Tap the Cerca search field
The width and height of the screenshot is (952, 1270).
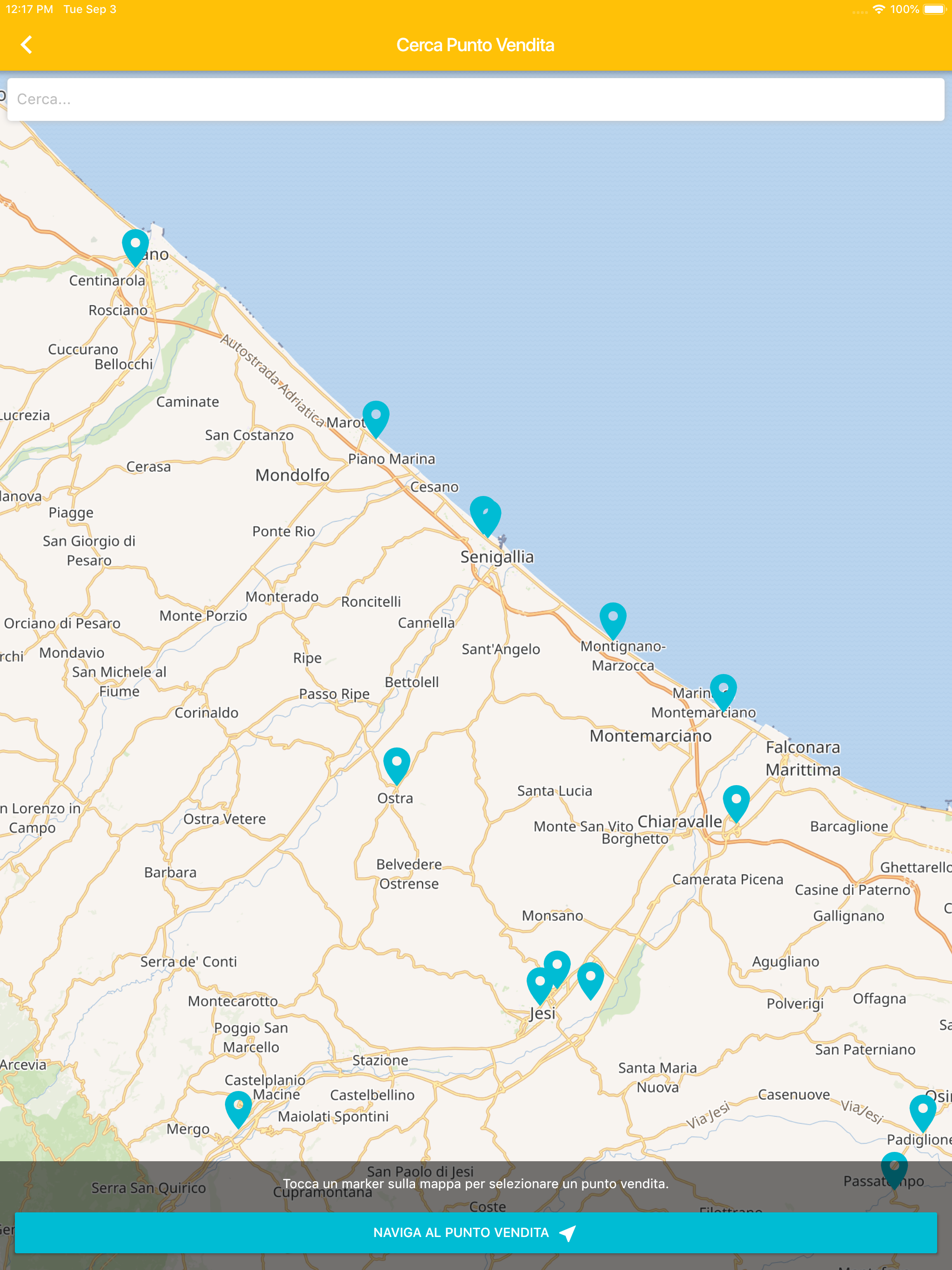(x=476, y=99)
